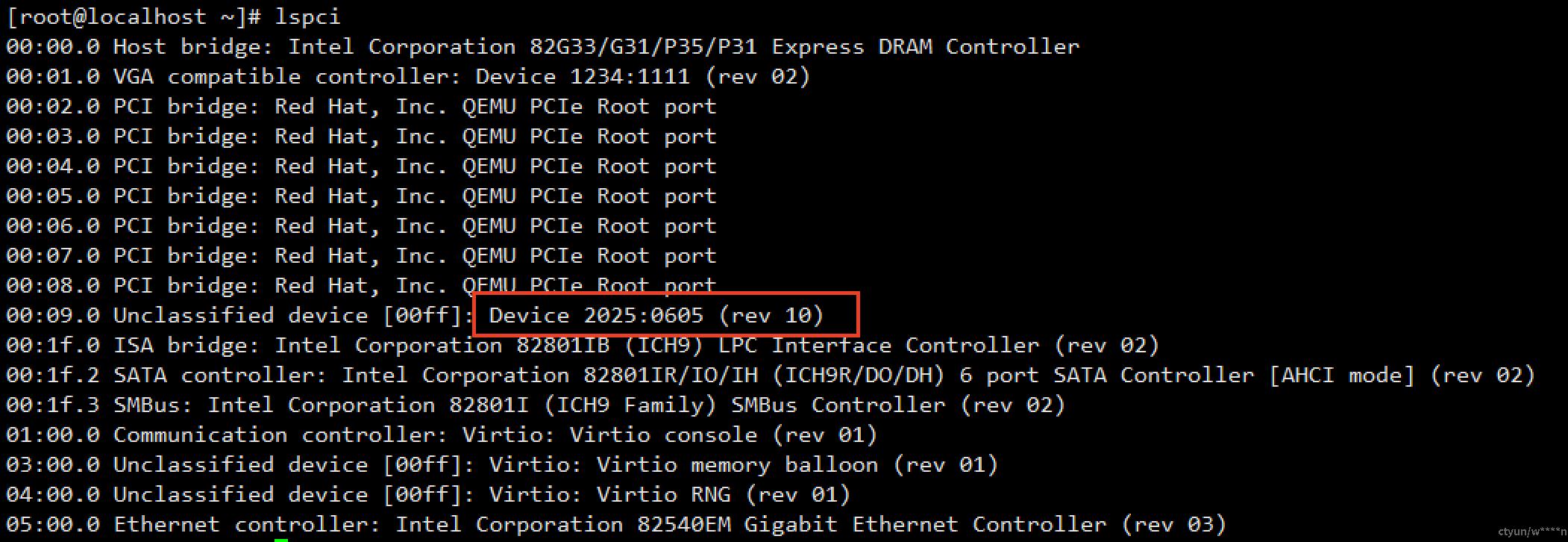The image size is (1568, 542).
Task: Click the Virtio console line 01:00.0
Action: 442,434
